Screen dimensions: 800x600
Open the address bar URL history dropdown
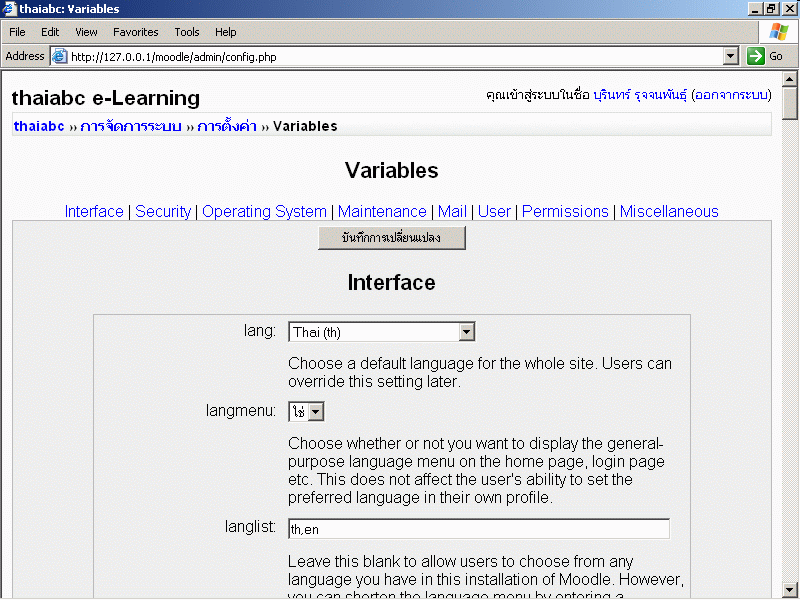coord(730,57)
